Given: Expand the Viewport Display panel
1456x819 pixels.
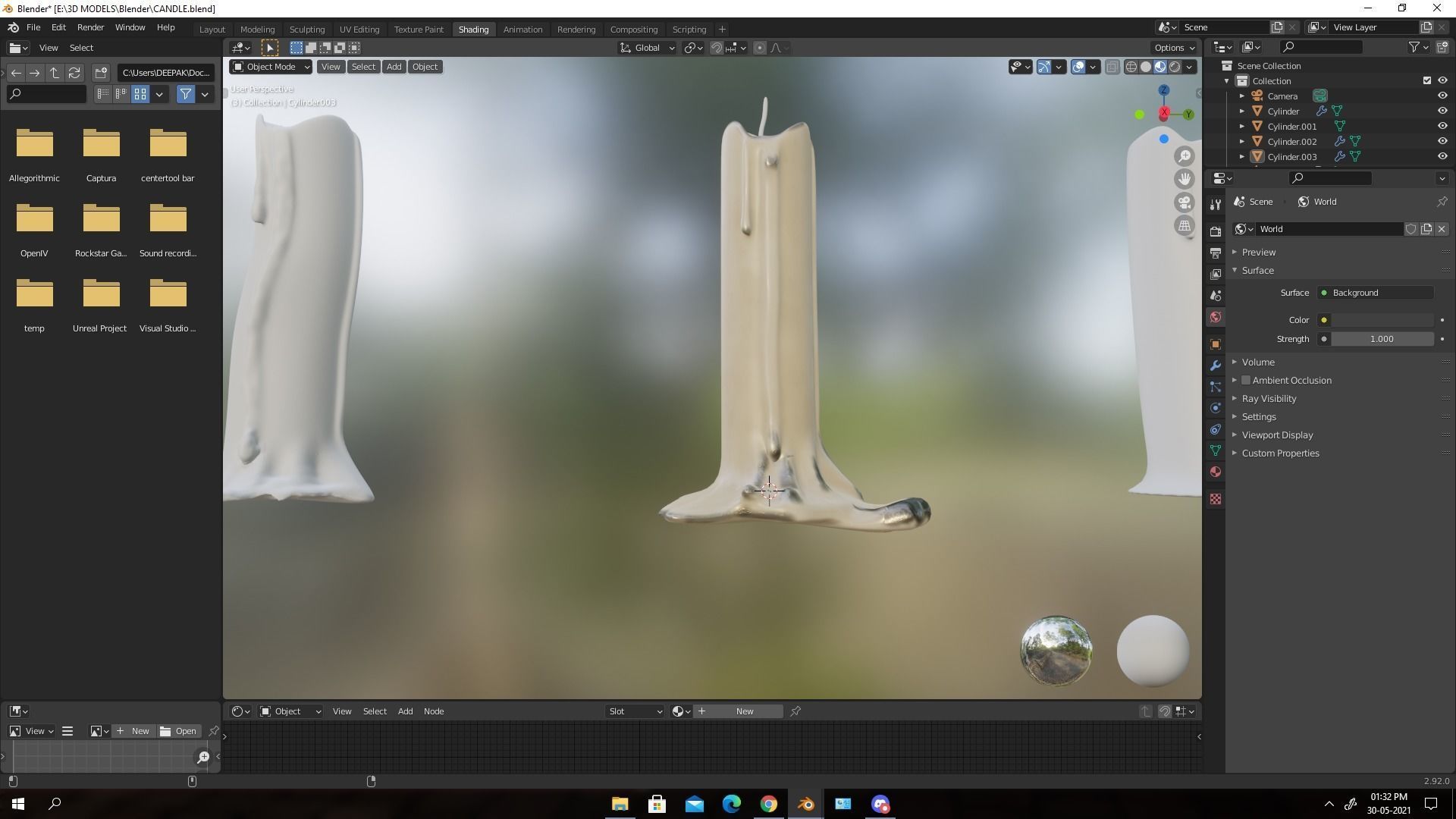Looking at the screenshot, I should click(x=1277, y=435).
